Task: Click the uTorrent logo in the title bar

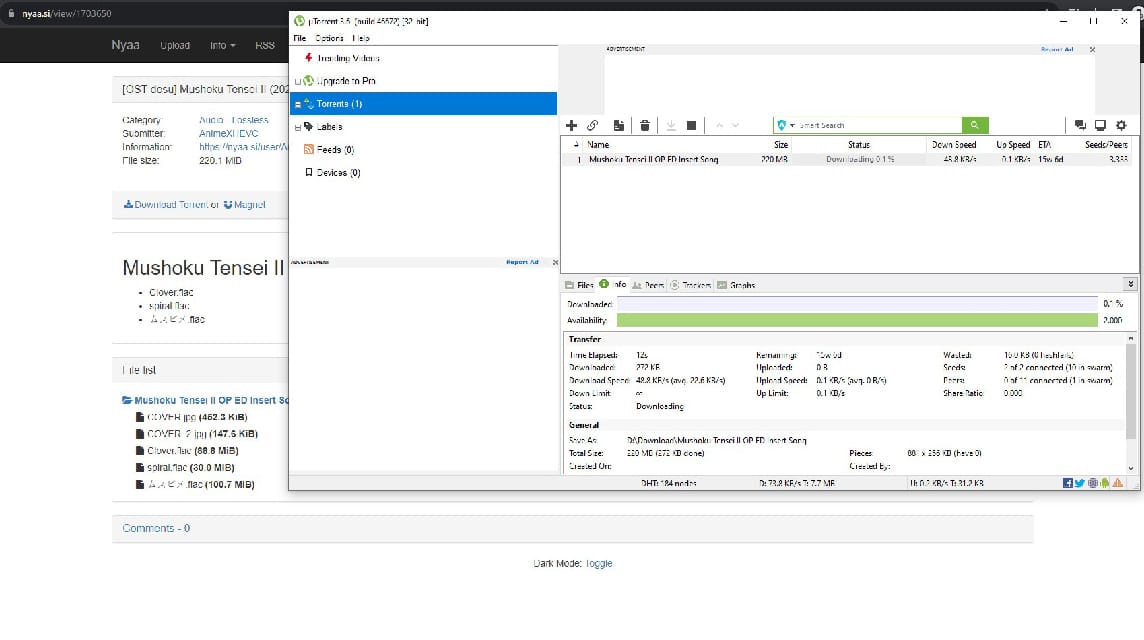Action: click(x=299, y=20)
